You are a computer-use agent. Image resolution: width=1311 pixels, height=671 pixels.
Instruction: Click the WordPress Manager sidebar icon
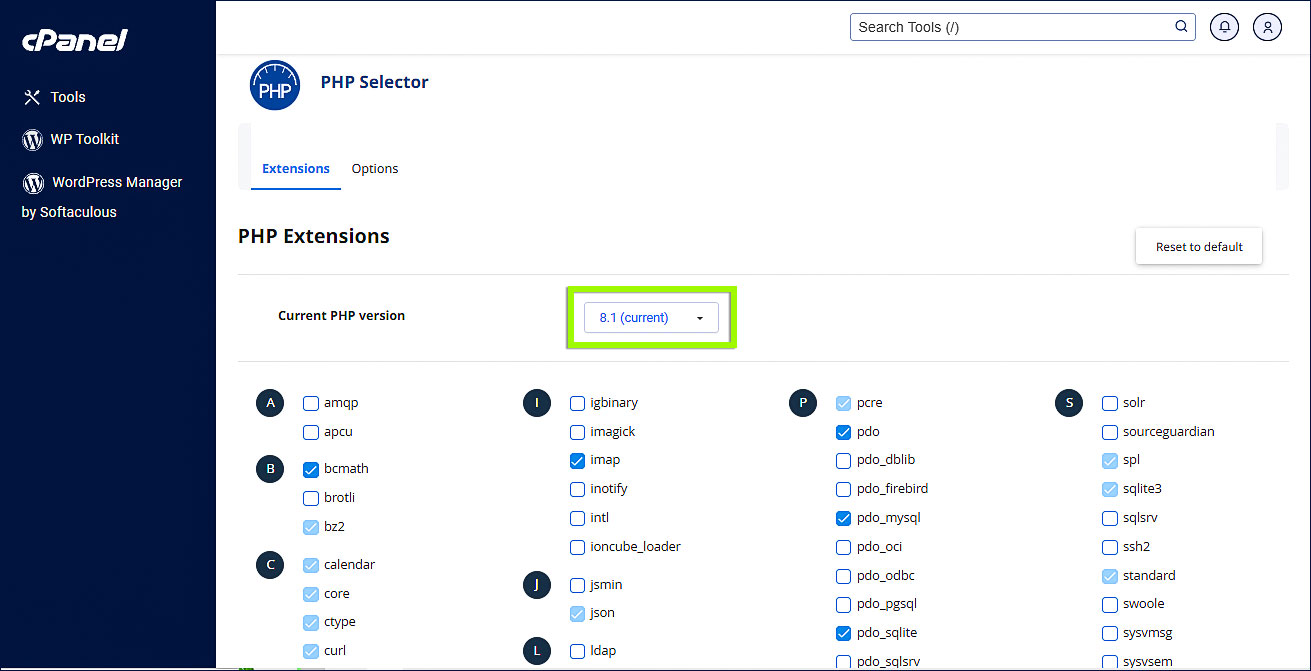click(33, 183)
